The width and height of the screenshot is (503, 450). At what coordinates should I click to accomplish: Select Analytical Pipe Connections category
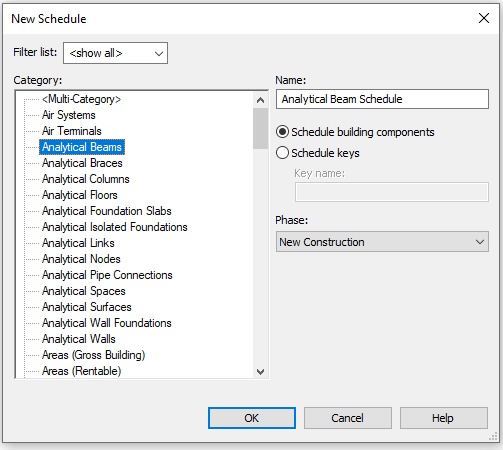tap(107, 275)
